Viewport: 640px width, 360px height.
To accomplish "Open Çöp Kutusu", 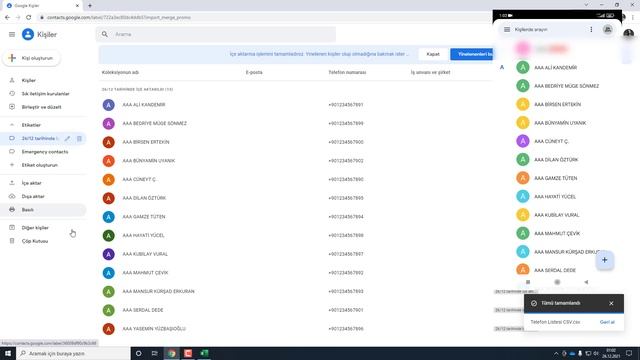I will 35,241.
